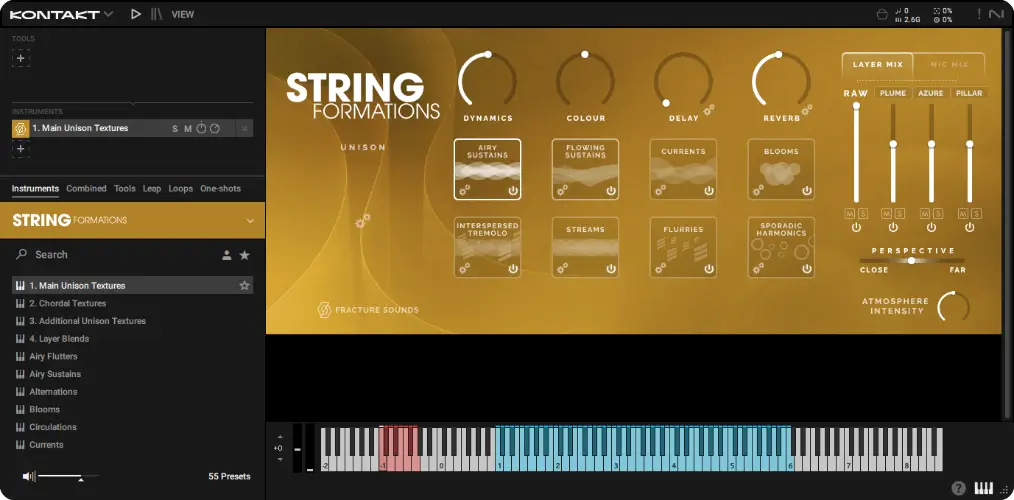The image size is (1014, 500).
Task: Switch to the Tools browser tab
Action: [x=125, y=188]
